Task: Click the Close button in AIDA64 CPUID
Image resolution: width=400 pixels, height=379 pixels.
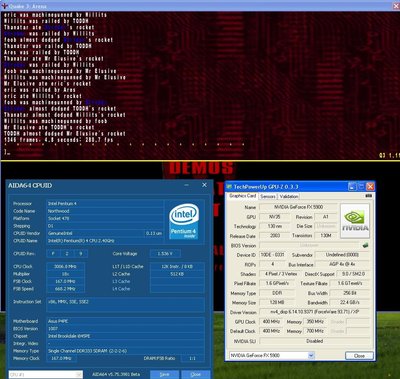Action: (196, 374)
